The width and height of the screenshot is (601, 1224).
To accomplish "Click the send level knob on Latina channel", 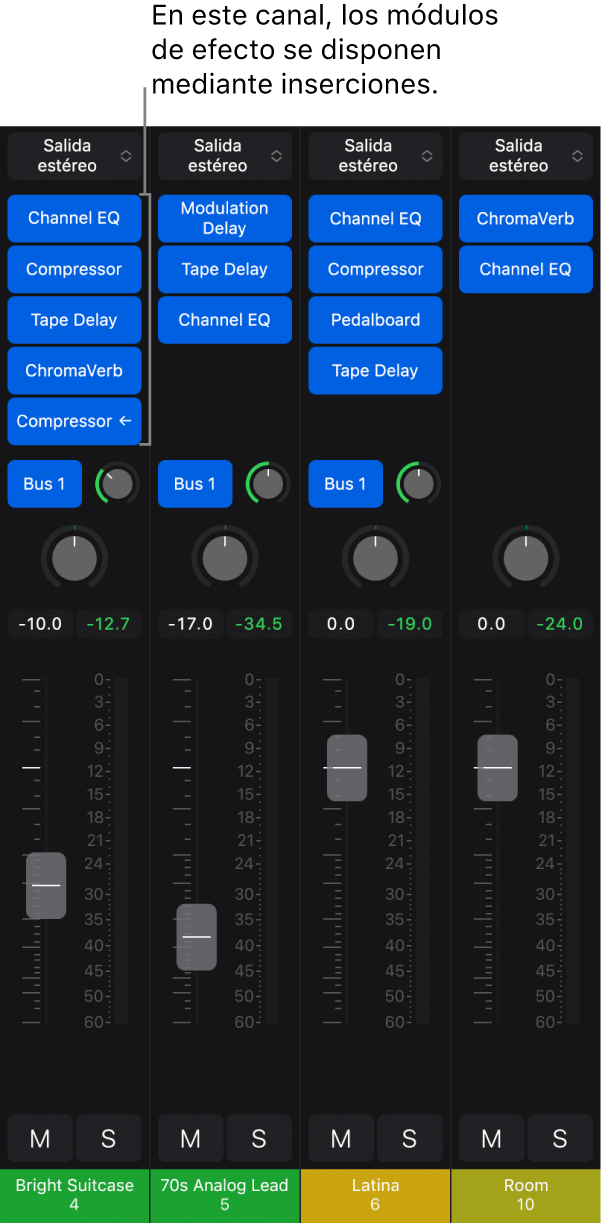I will 418,484.
